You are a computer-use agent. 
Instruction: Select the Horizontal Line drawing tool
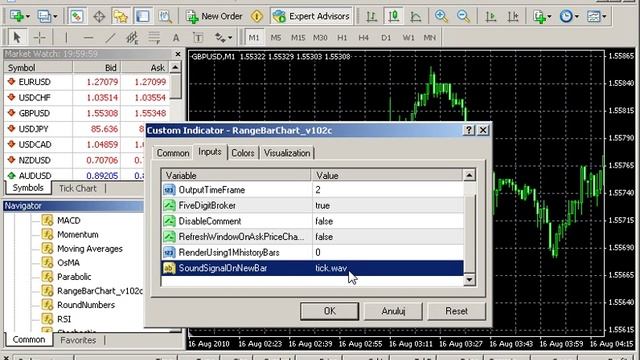[88, 38]
